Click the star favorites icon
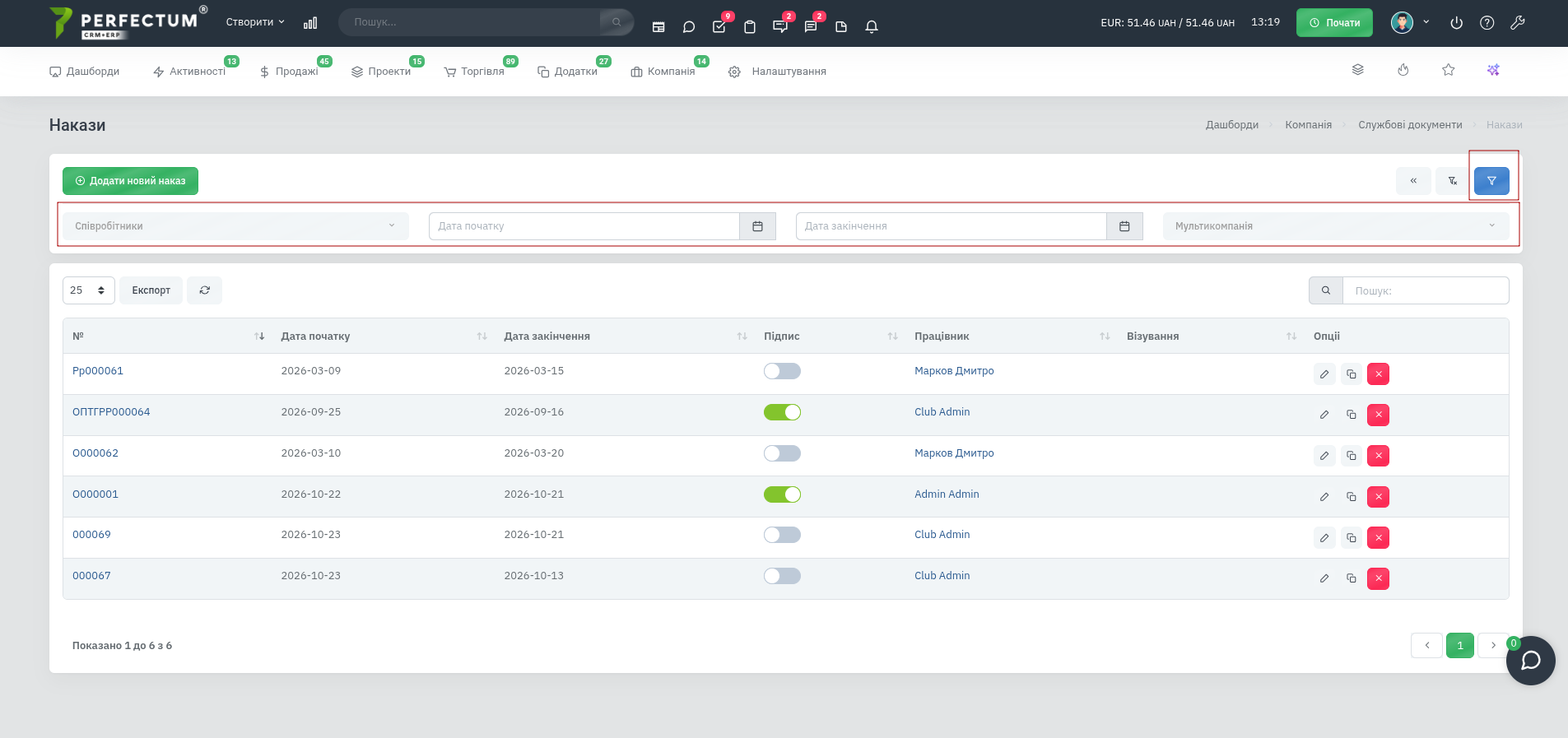The image size is (1568, 738). tap(1449, 70)
